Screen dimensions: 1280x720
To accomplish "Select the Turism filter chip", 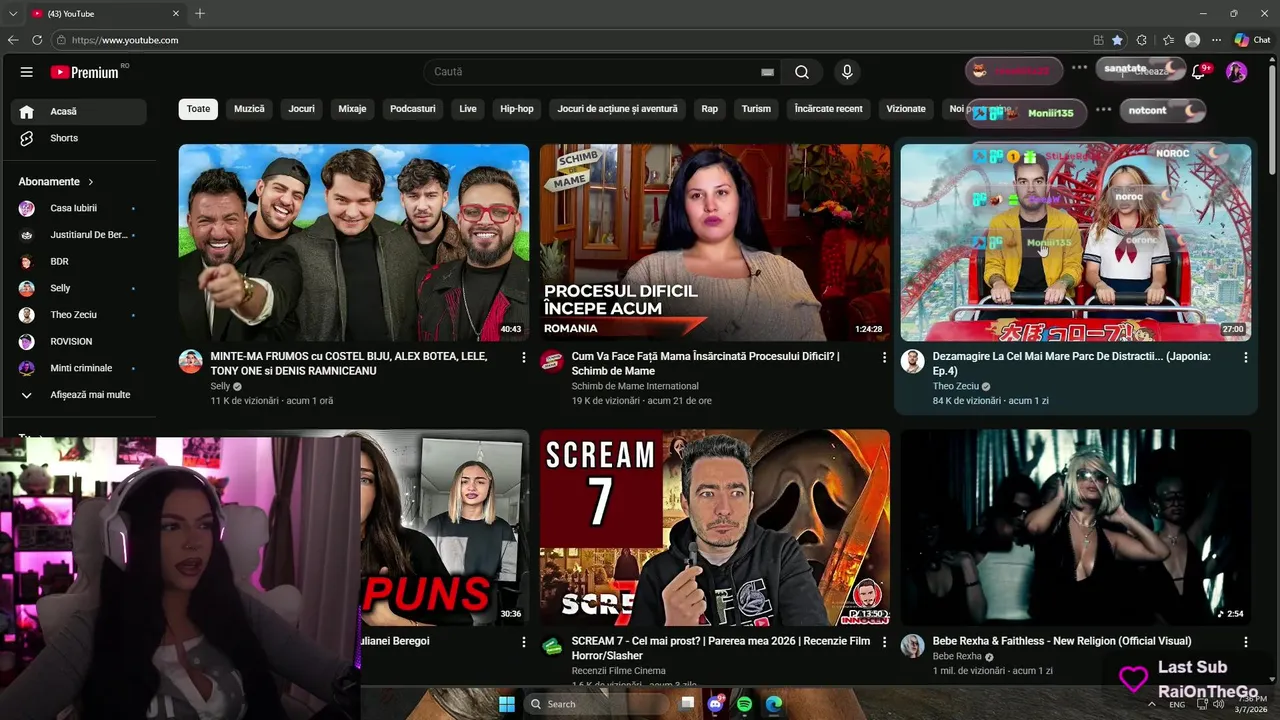I will pos(756,109).
